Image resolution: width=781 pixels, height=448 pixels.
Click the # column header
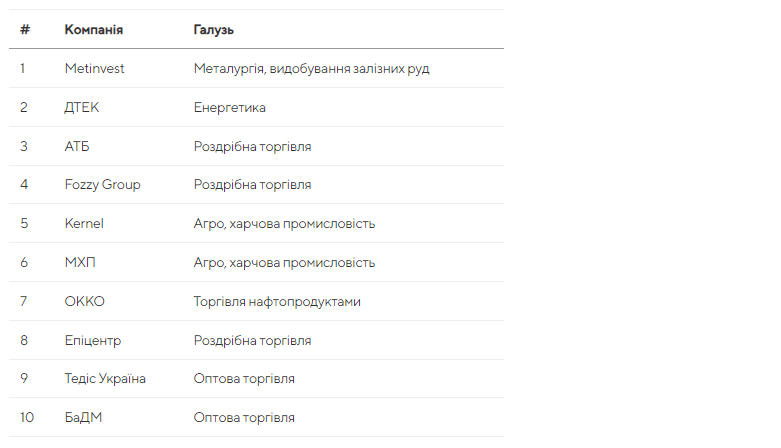[25, 30]
